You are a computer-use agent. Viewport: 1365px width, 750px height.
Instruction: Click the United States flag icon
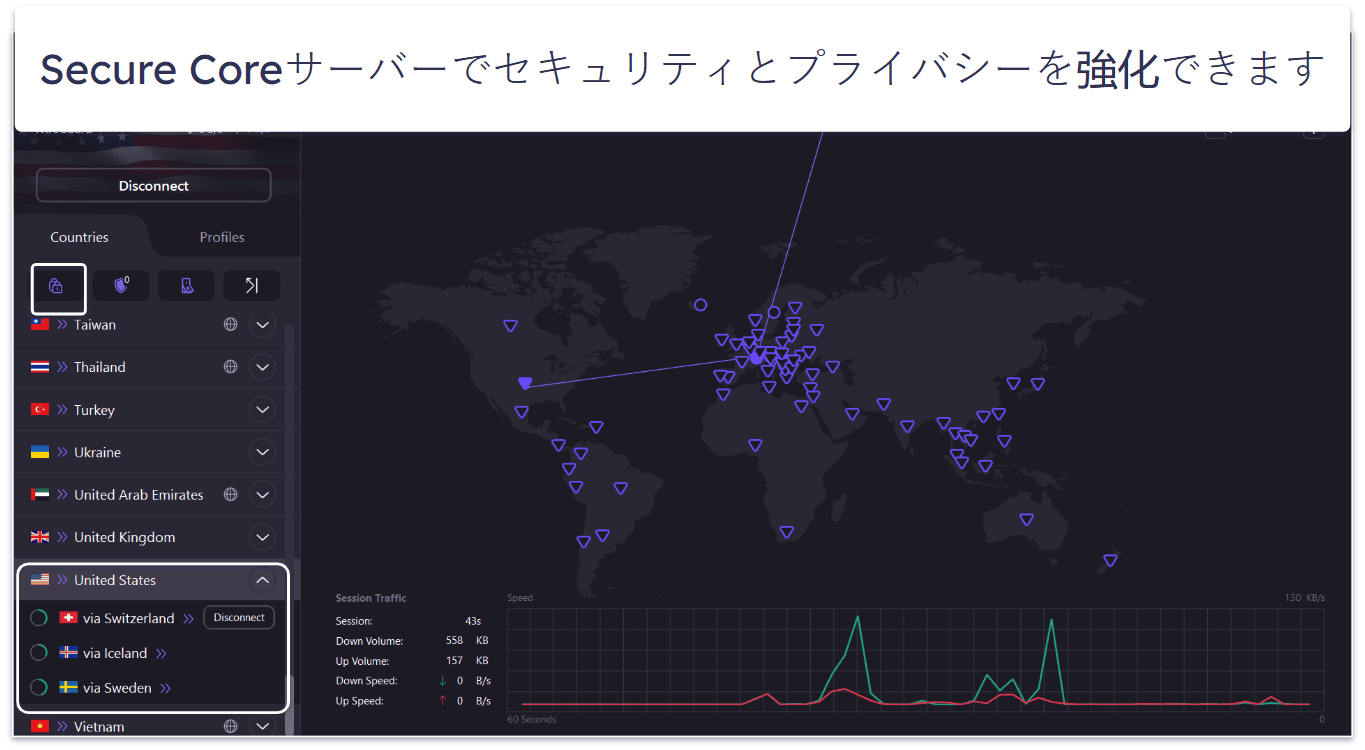pos(40,580)
